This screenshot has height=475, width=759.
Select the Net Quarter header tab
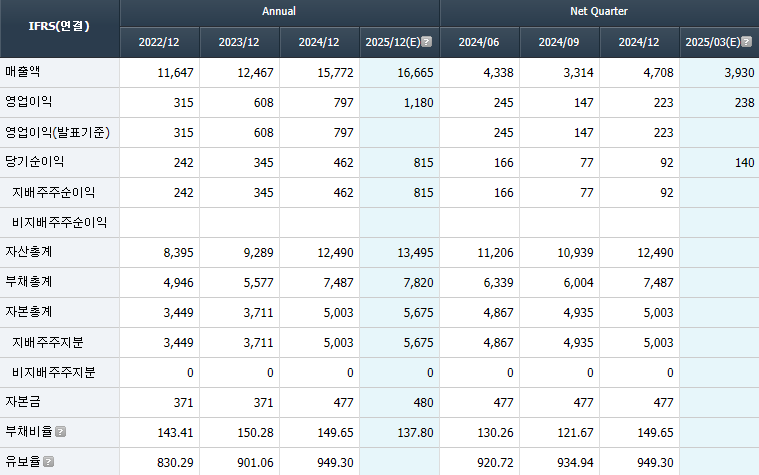pyautogui.click(x=599, y=12)
